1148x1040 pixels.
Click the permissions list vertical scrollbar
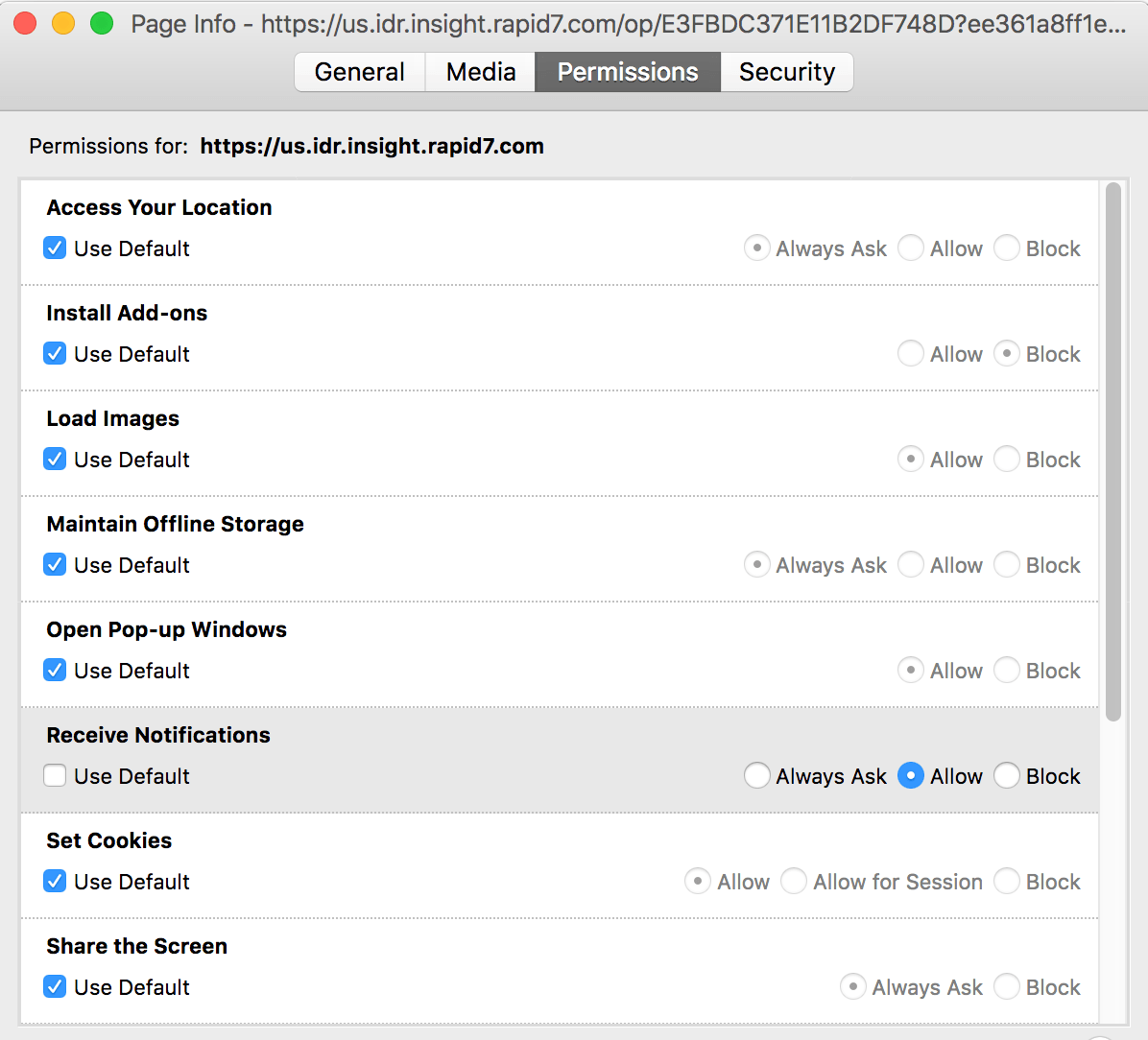point(1113,452)
